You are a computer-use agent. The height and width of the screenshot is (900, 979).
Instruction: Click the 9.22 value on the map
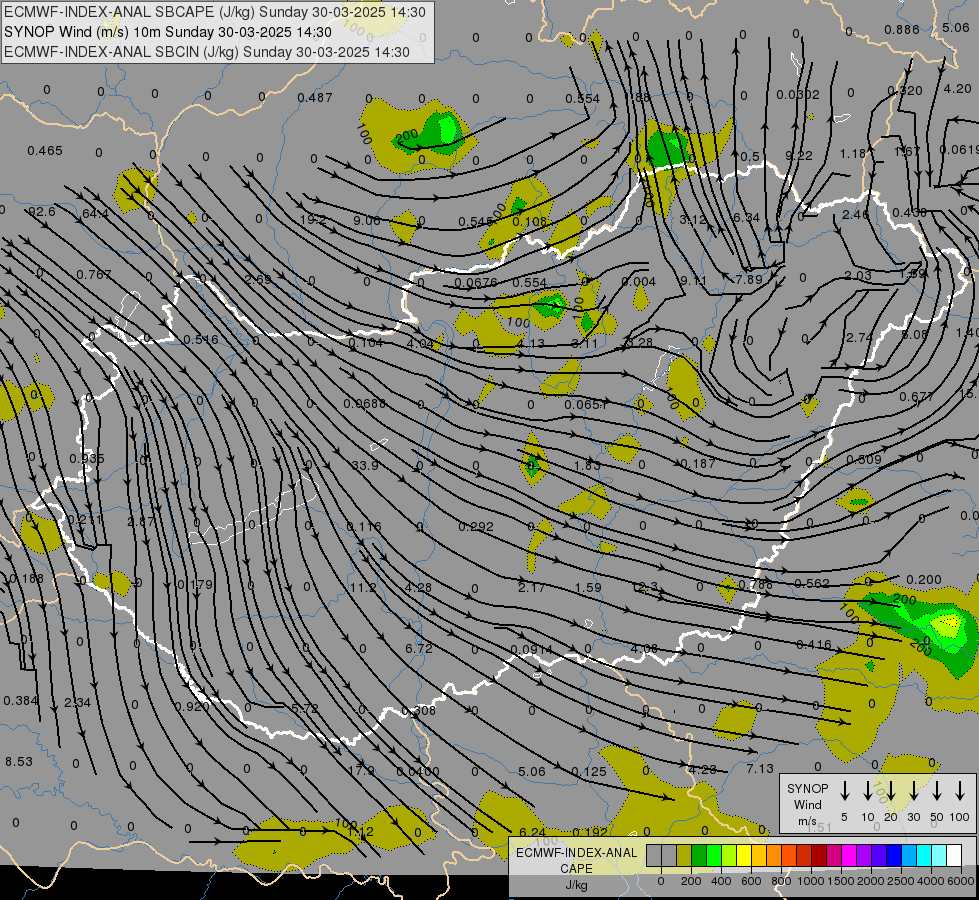tap(799, 156)
